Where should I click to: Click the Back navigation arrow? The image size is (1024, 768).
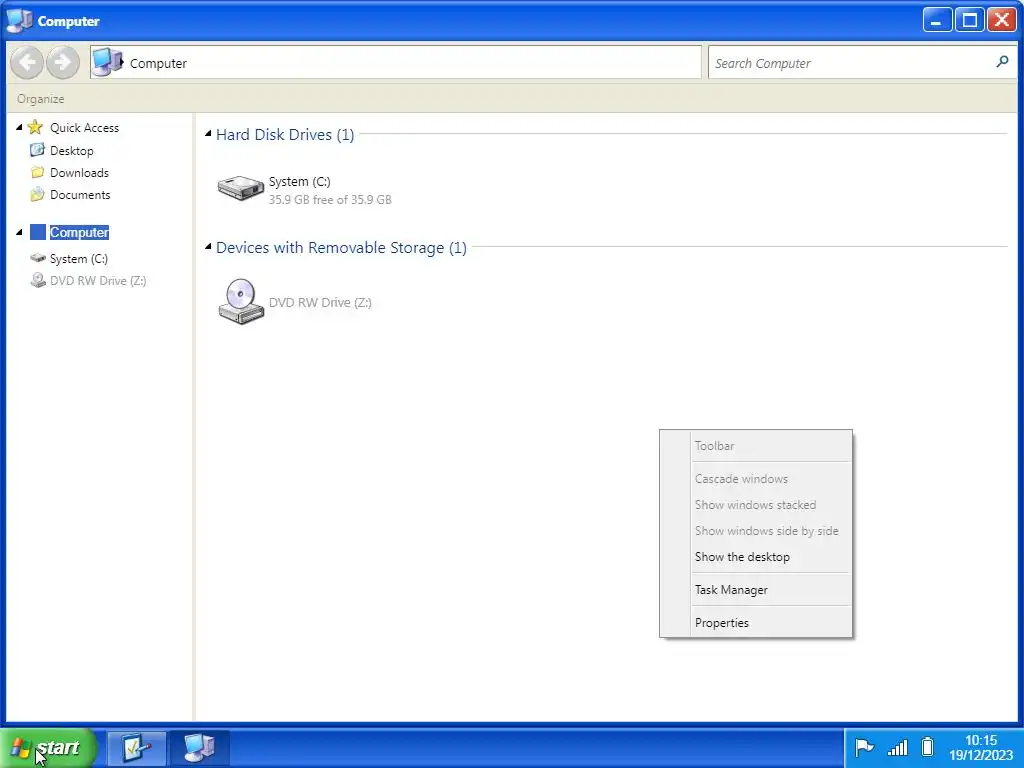27,63
